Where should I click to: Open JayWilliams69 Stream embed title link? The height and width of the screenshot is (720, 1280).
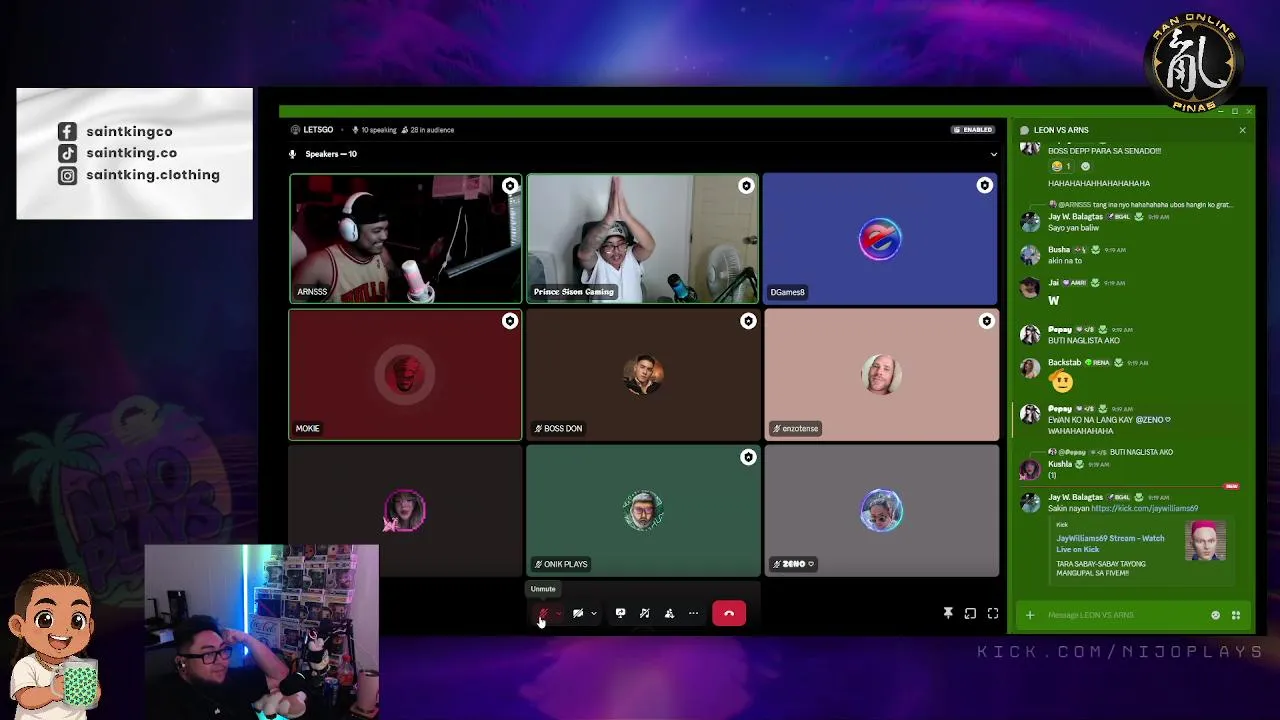coord(1110,543)
